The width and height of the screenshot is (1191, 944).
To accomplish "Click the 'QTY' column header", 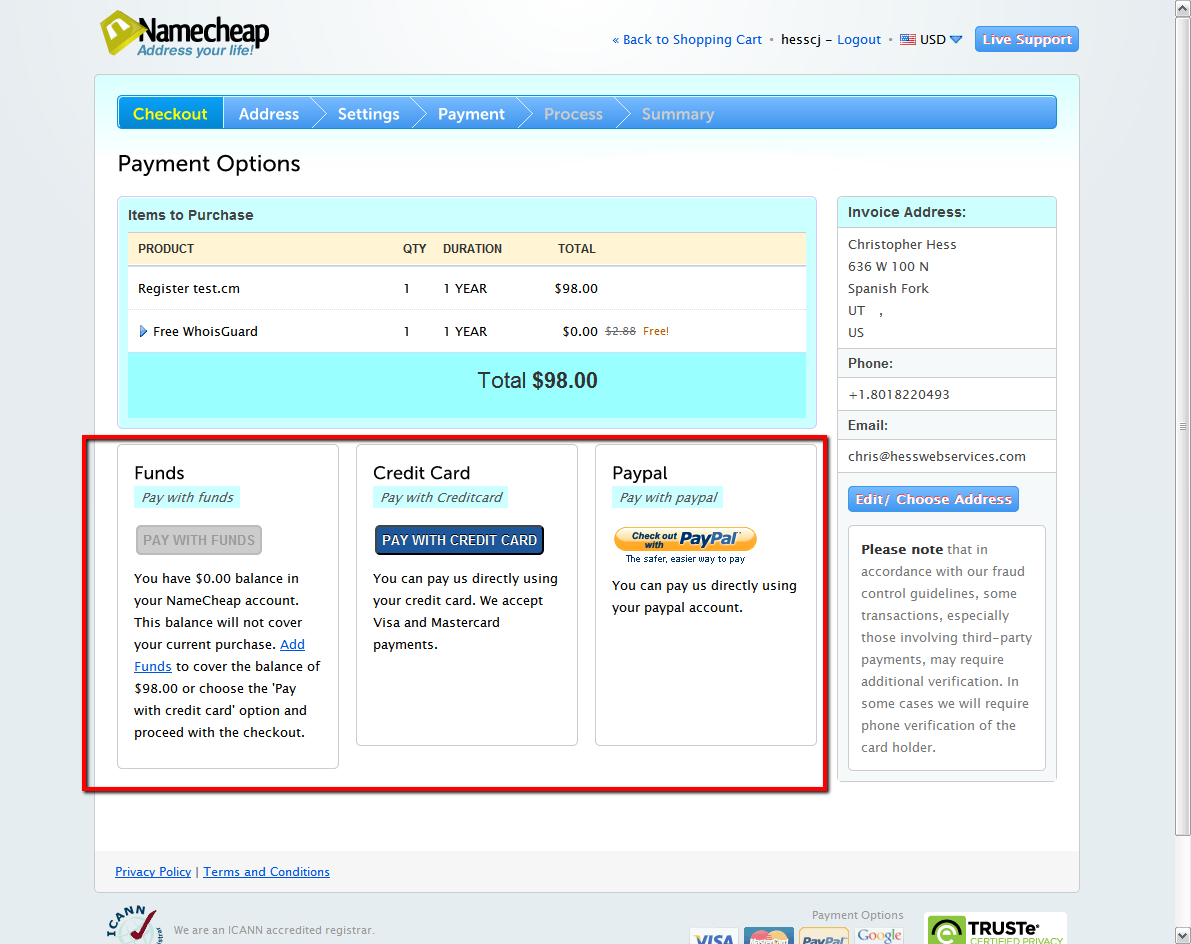I will [414, 249].
